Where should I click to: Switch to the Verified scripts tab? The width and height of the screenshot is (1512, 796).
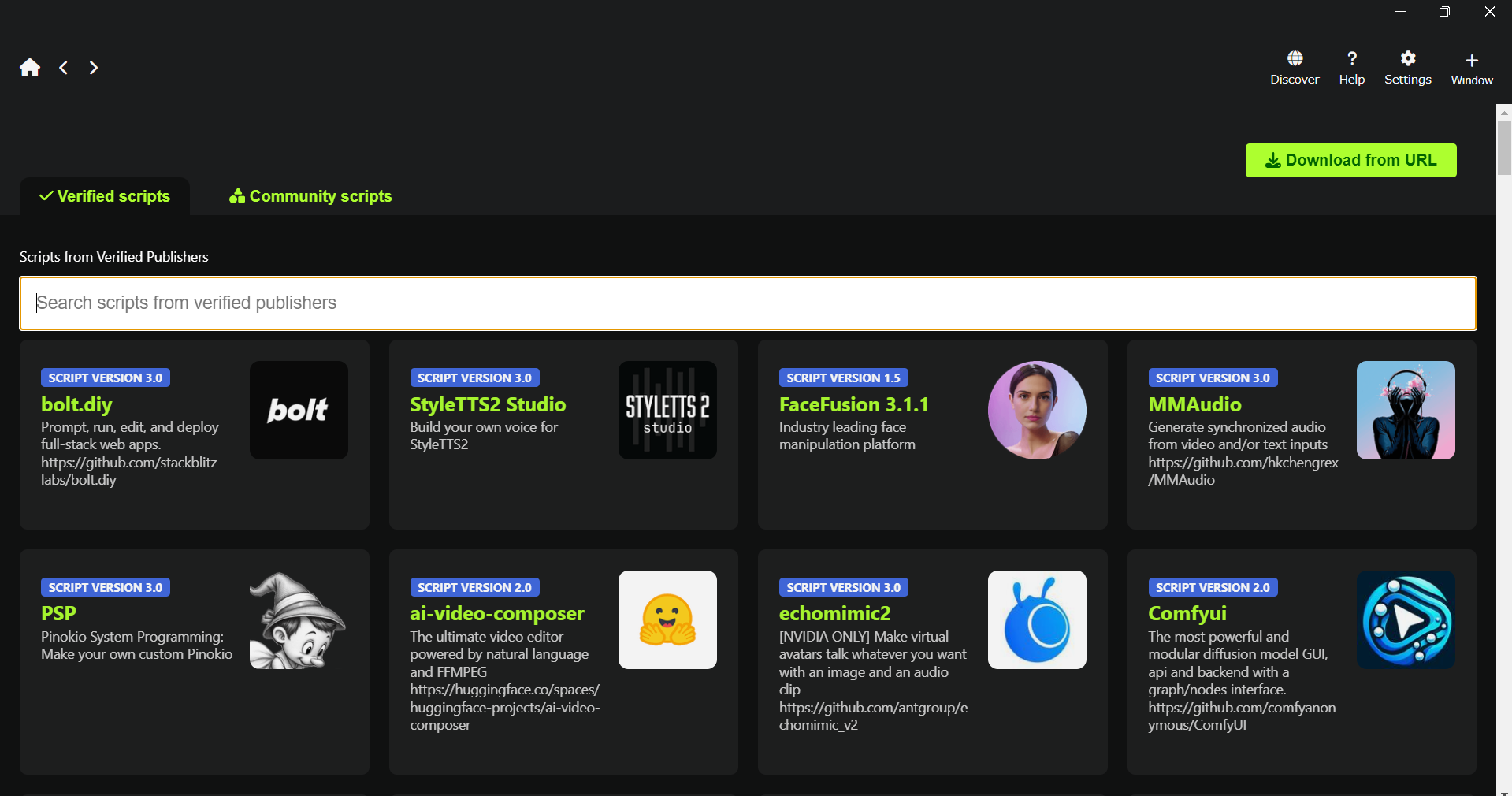[105, 196]
